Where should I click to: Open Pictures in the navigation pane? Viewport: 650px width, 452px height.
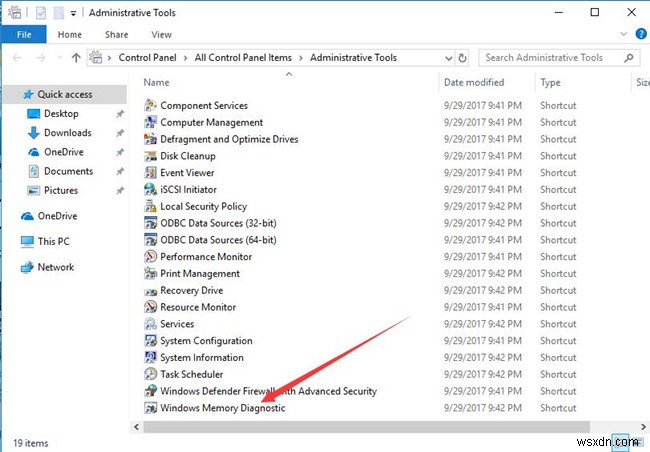pos(61,190)
